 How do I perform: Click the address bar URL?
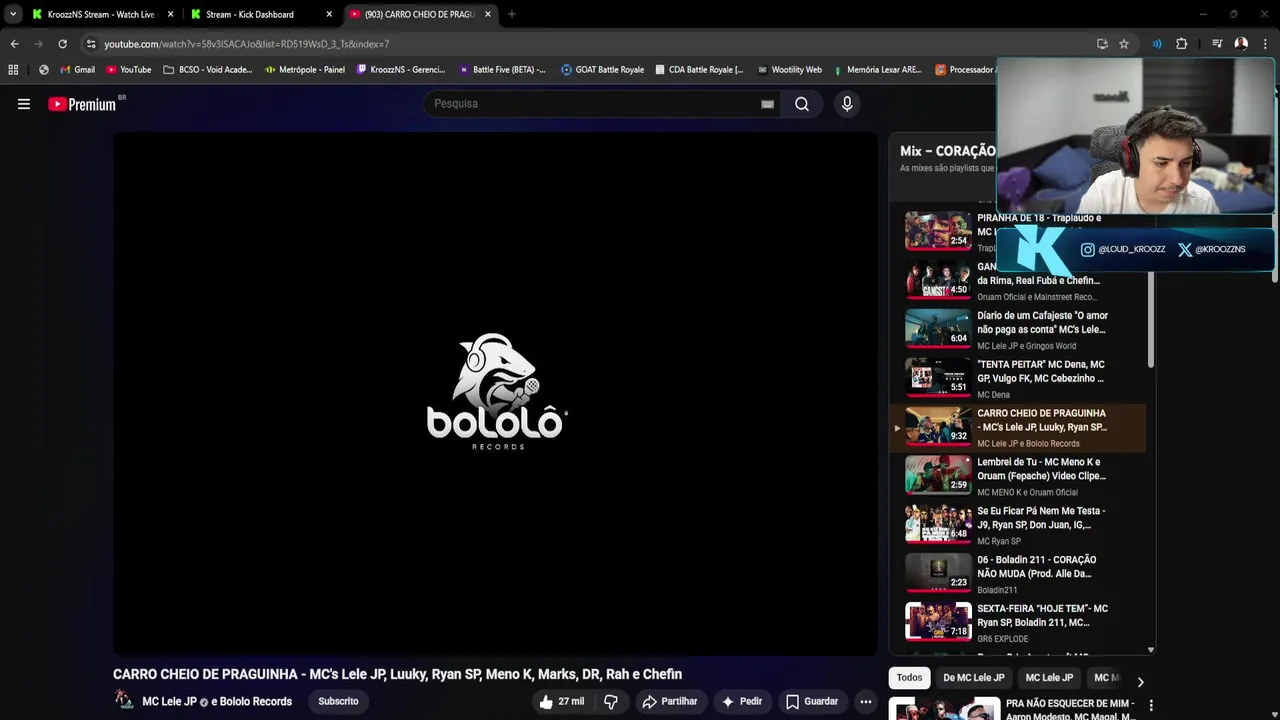click(247, 44)
